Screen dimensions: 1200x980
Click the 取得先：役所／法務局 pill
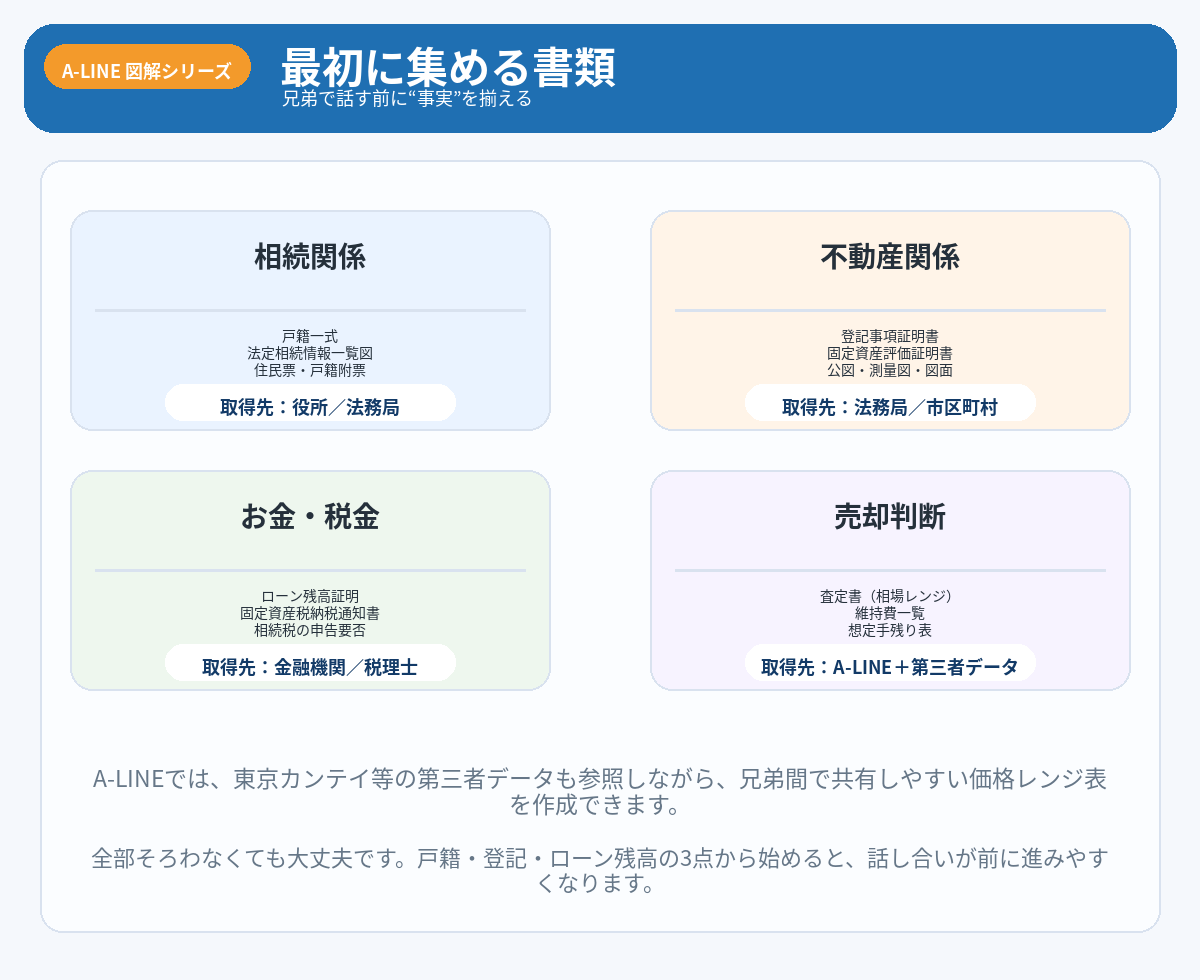(x=310, y=406)
